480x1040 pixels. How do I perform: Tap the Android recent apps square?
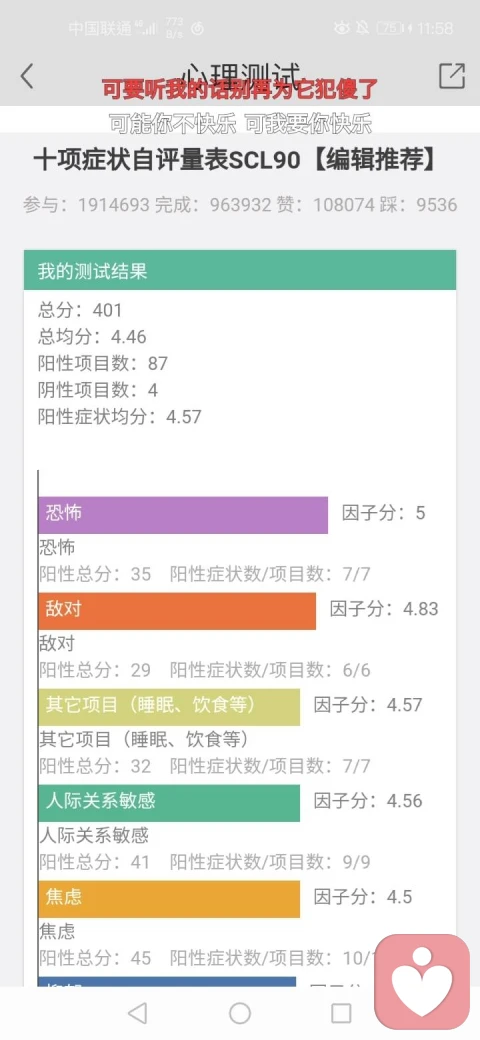[x=341, y=1013]
